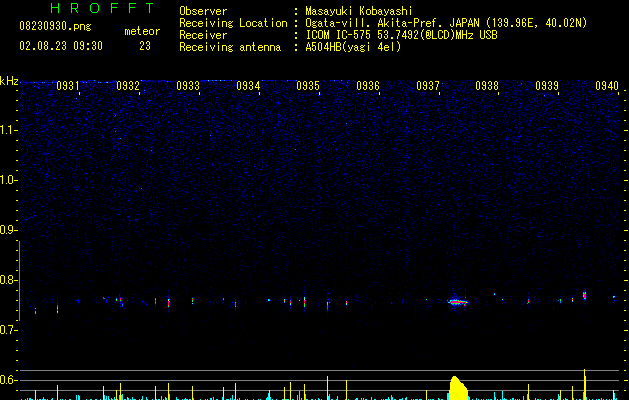This screenshot has width=629, height=400.
Task: Click the long meteor echo after 0937
Action: 458,302
